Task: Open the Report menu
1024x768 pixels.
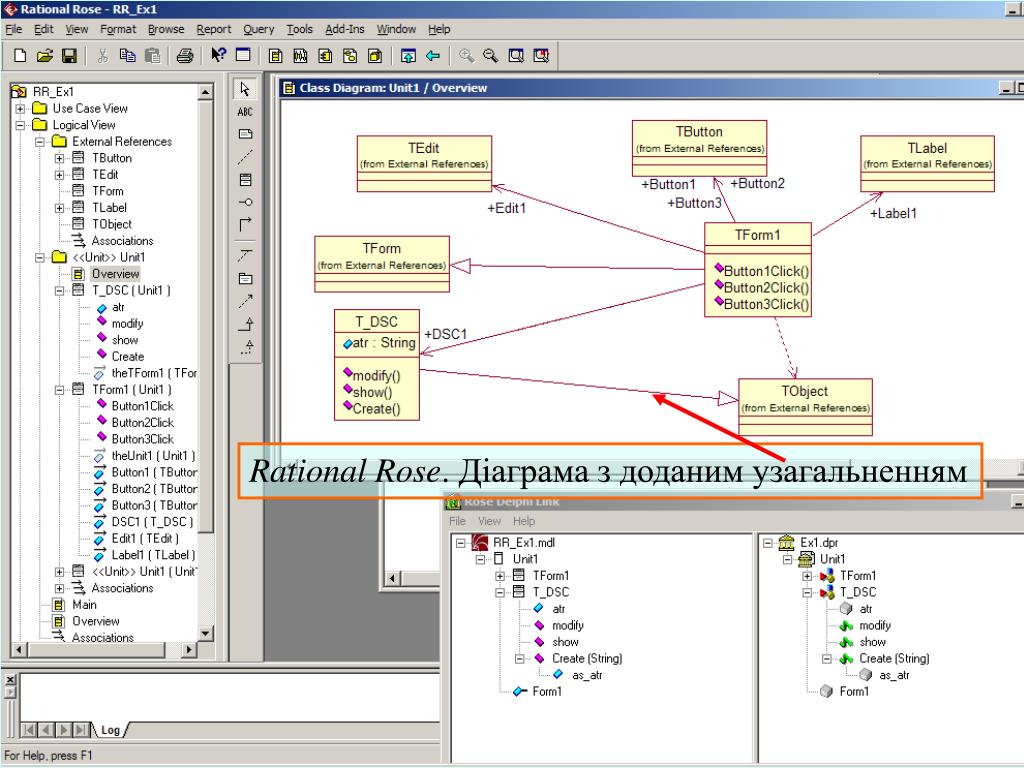Action: point(214,29)
